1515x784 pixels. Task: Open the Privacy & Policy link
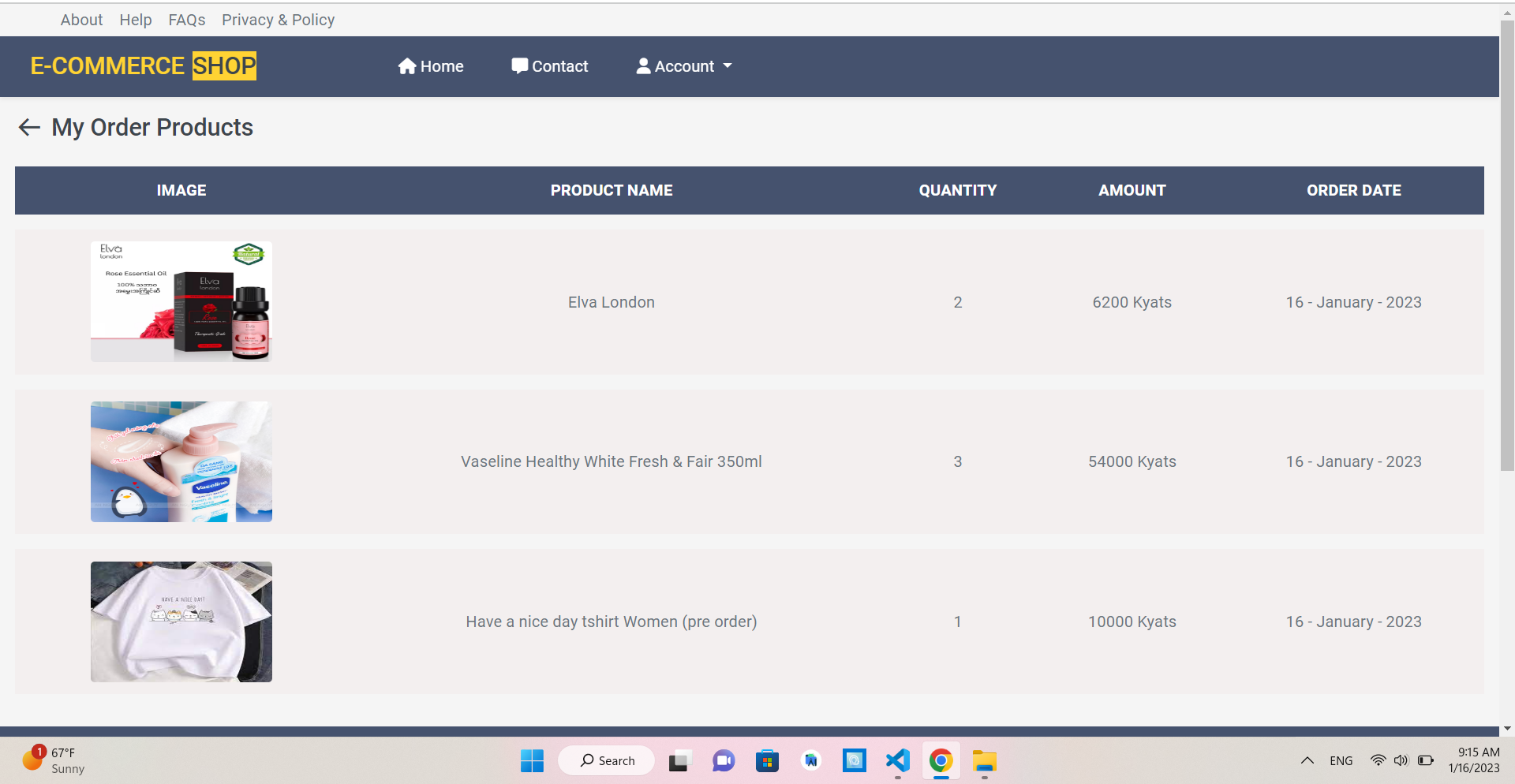[x=279, y=20]
